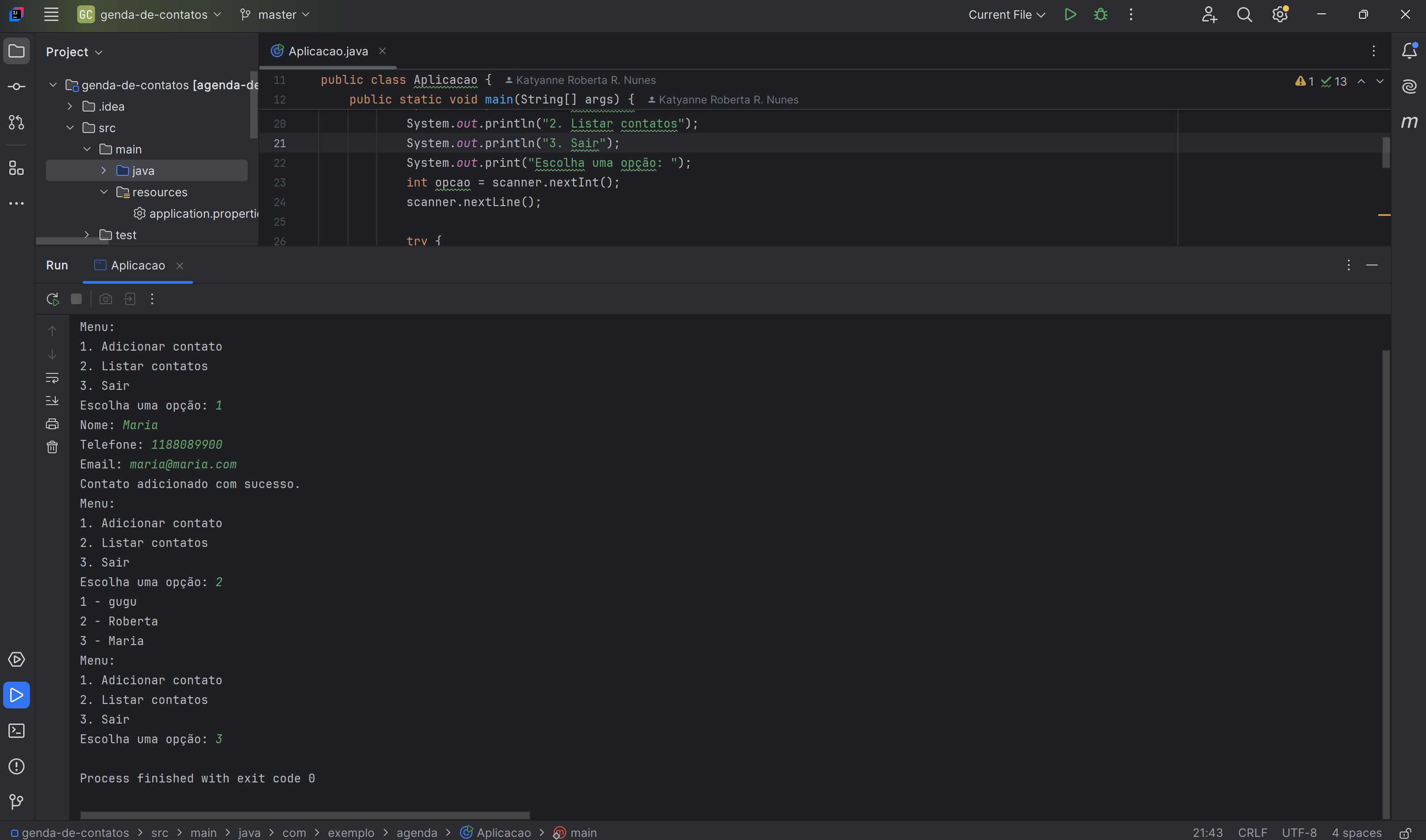Open Run panel options menu
Image resolution: width=1426 pixels, height=840 pixels.
1348,265
